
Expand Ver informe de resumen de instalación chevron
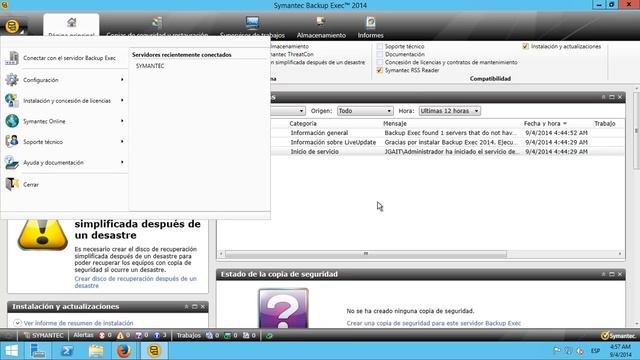(x=17, y=323)
